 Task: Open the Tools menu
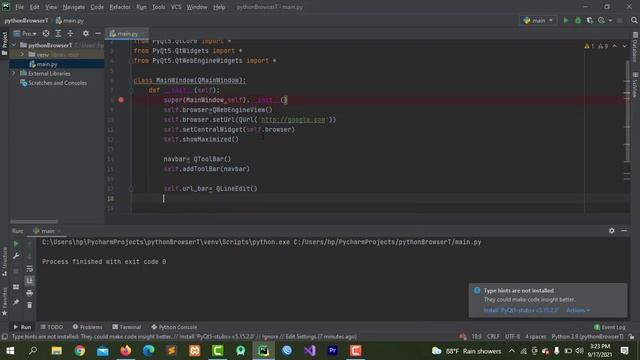tap(158, 7)
